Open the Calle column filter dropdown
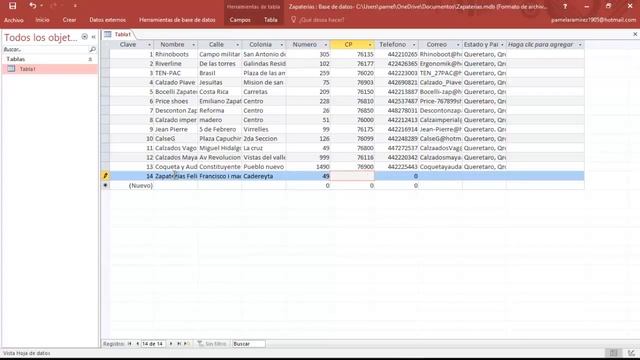The width and height of the screenshot is (640, 360). tap(237, 44)
